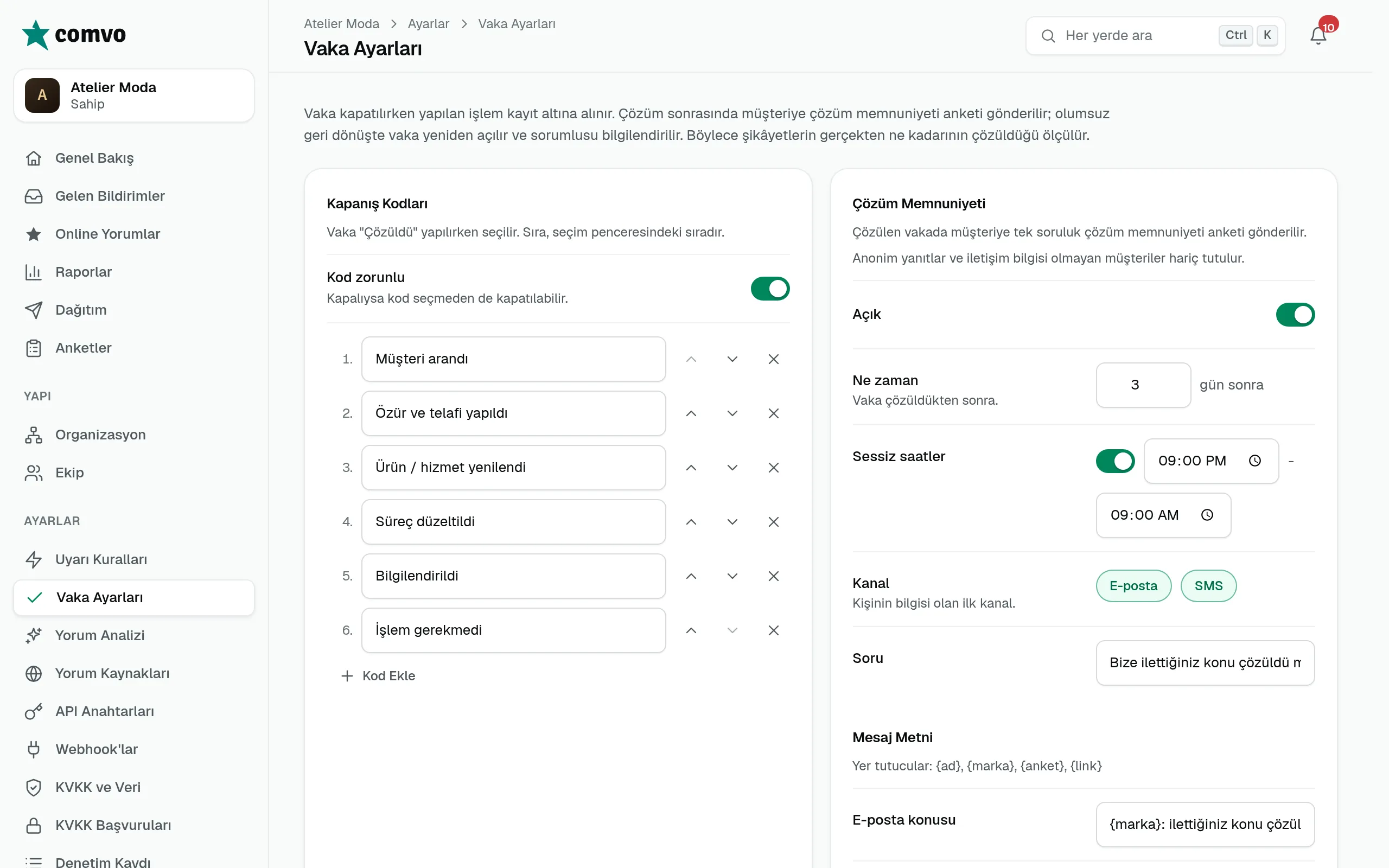Click the clock icon in 09:00 AM field
This screenshot has height=868, width=1389.
[x=1207, y=515]
